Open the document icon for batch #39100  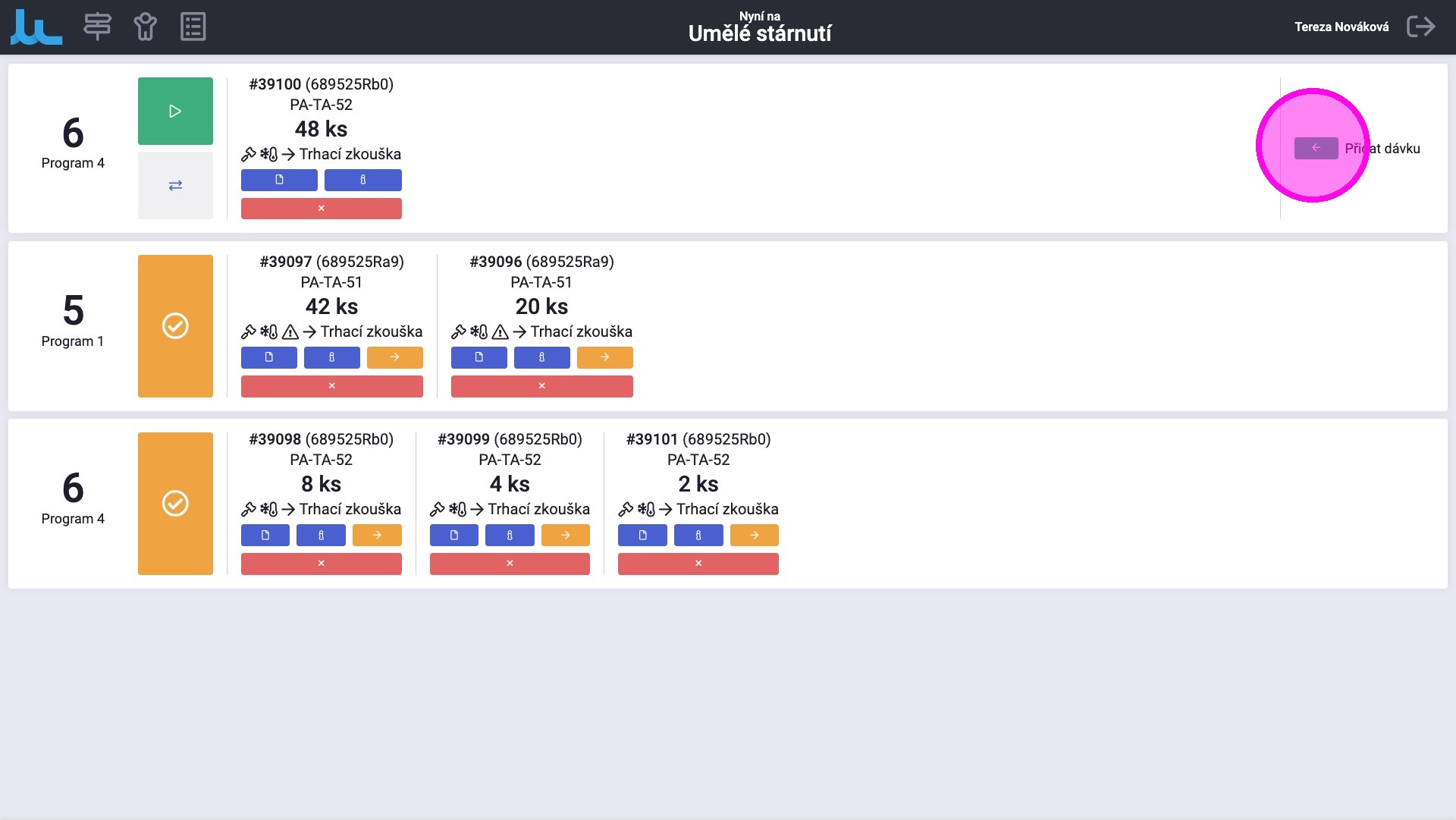pos(279,180)
